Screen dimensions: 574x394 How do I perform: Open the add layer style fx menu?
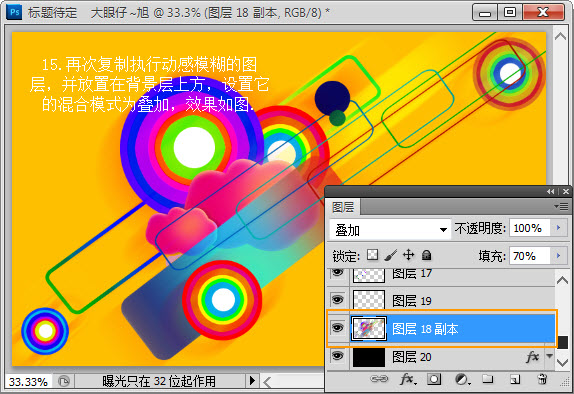click(408, 379)
